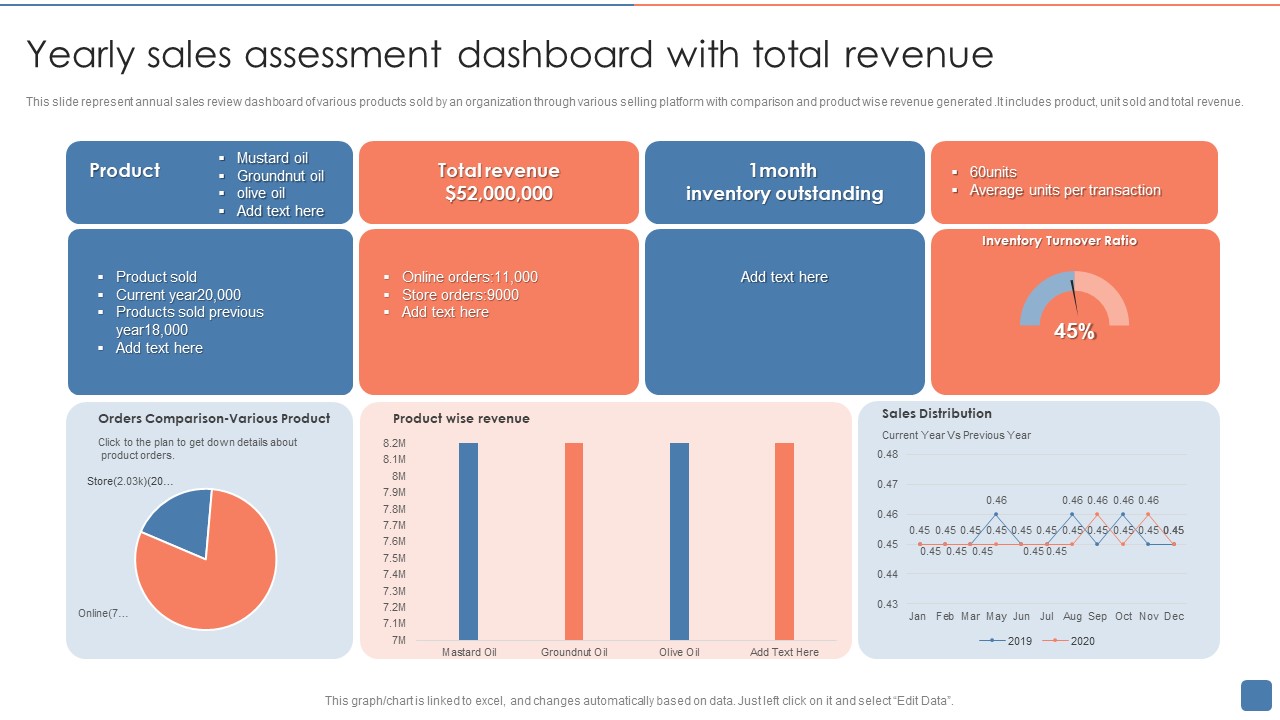The width and height of the screenshot is (1280, 720).
Task: Click 'Current Year Vs Previous Year' subtitle
Action: click(x=956, y=435)
